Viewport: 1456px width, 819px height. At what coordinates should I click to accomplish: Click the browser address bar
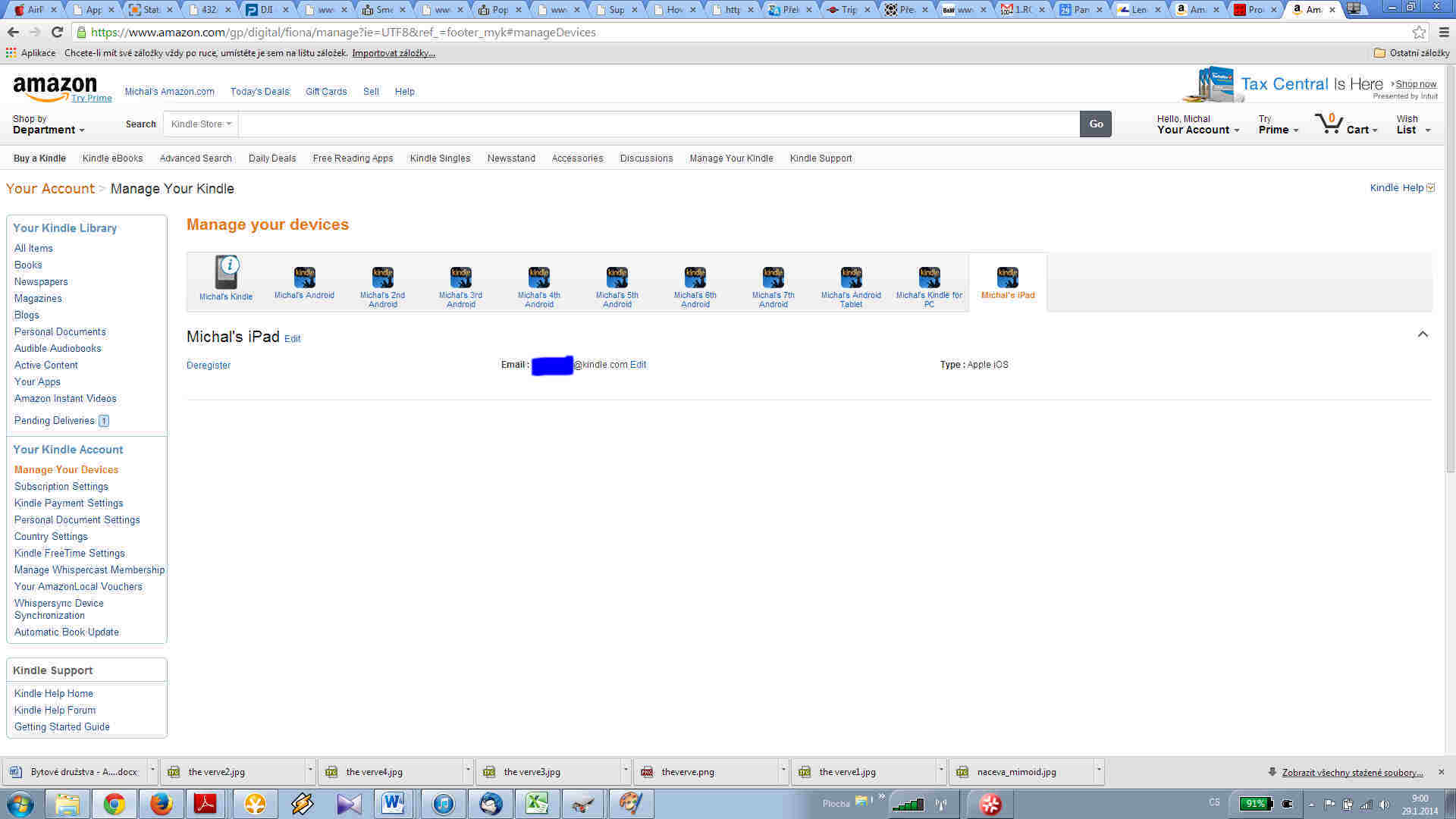click(x=743, y=32)
